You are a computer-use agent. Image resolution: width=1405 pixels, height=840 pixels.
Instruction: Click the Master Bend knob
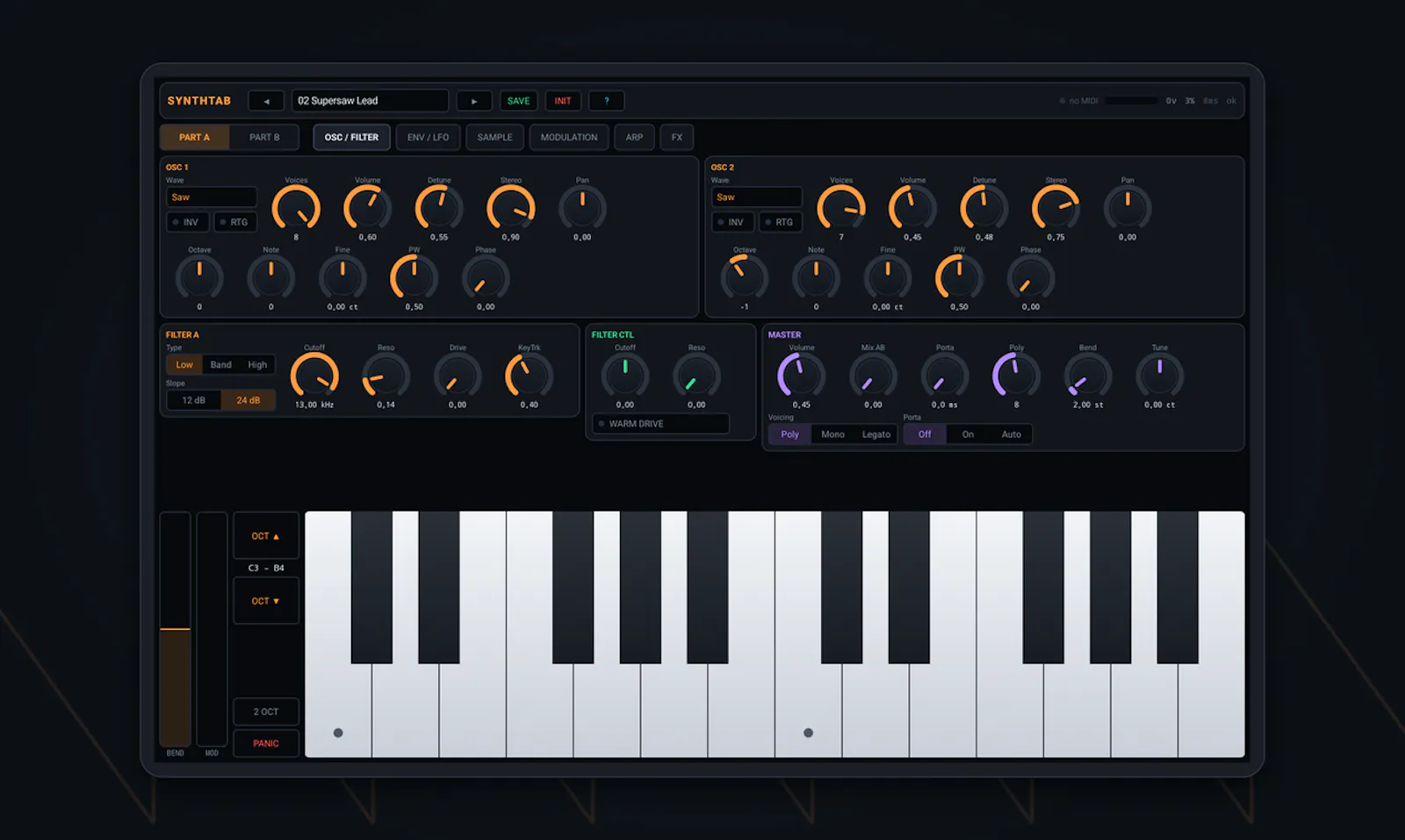1088,377
